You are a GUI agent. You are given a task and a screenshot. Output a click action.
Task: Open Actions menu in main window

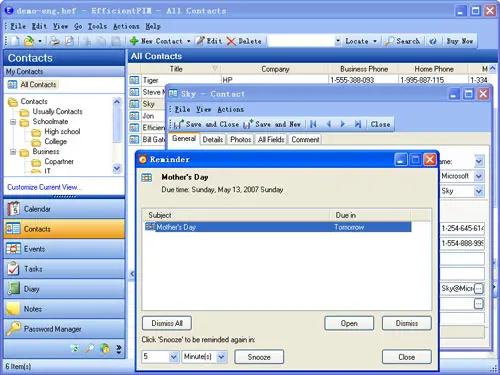pos(126,26)
